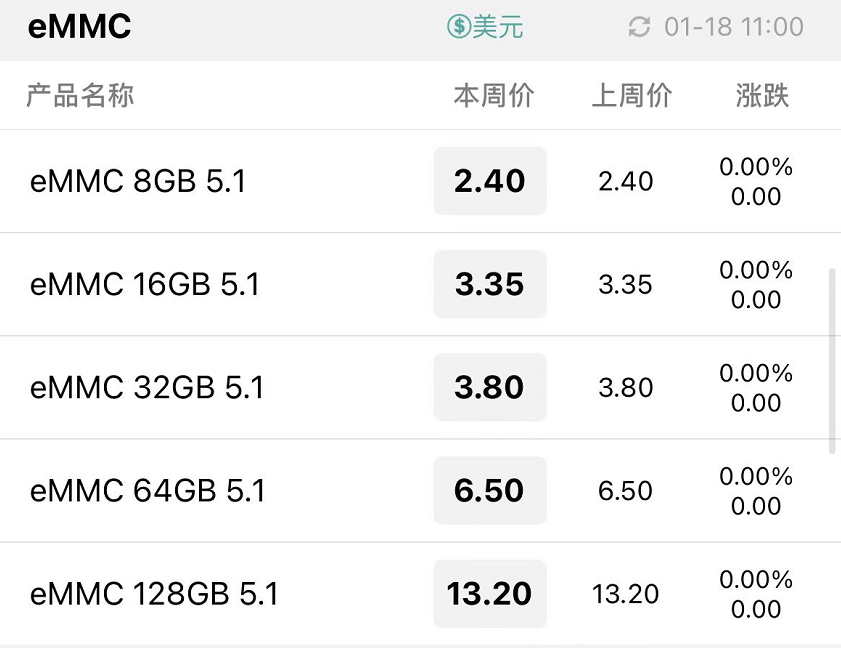Image resolution: width=841 pixels, height=648 pixels.
Task: Click the dollar currency icon
Action: coord(459,26)
